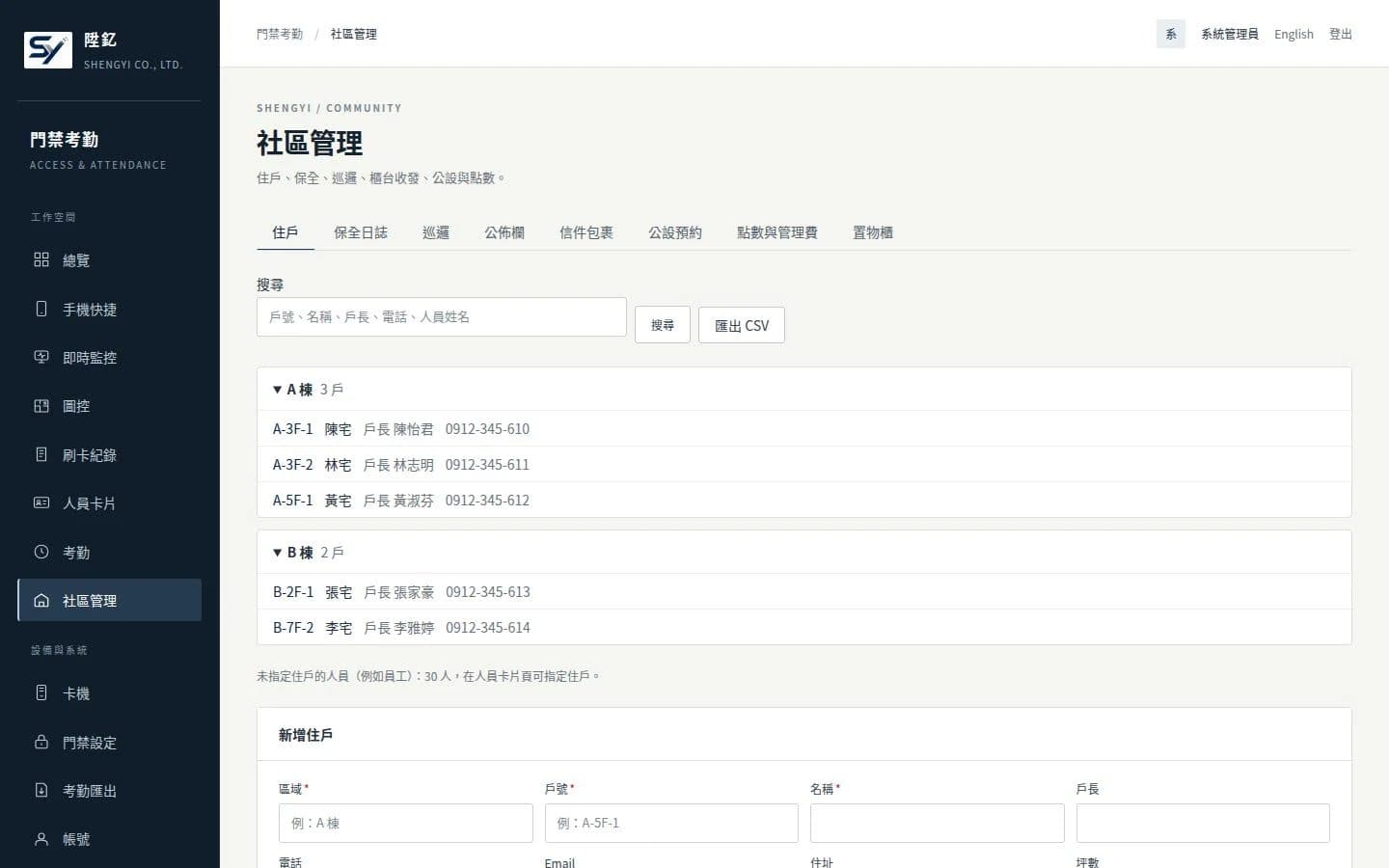Open the 卡機 device icon
The height and width of the screenshot is (868, 1389).
click(x=41, y=692)
